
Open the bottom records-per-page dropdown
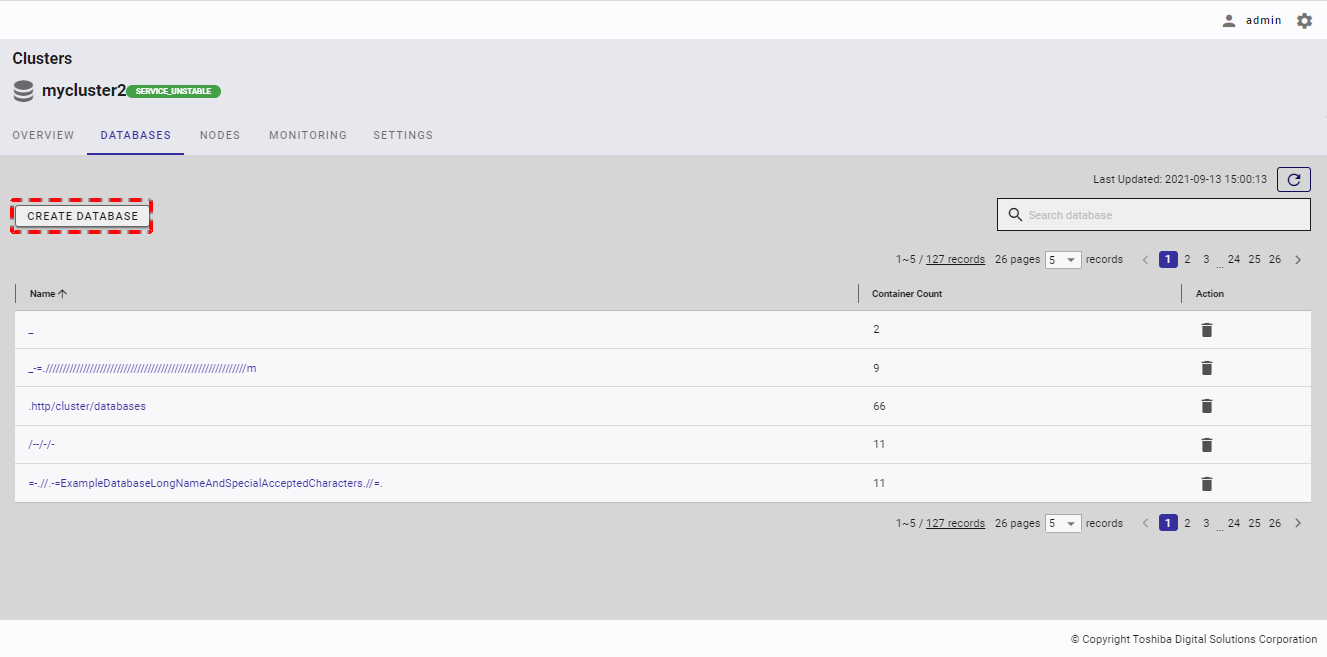click(x=1063, y=523)
